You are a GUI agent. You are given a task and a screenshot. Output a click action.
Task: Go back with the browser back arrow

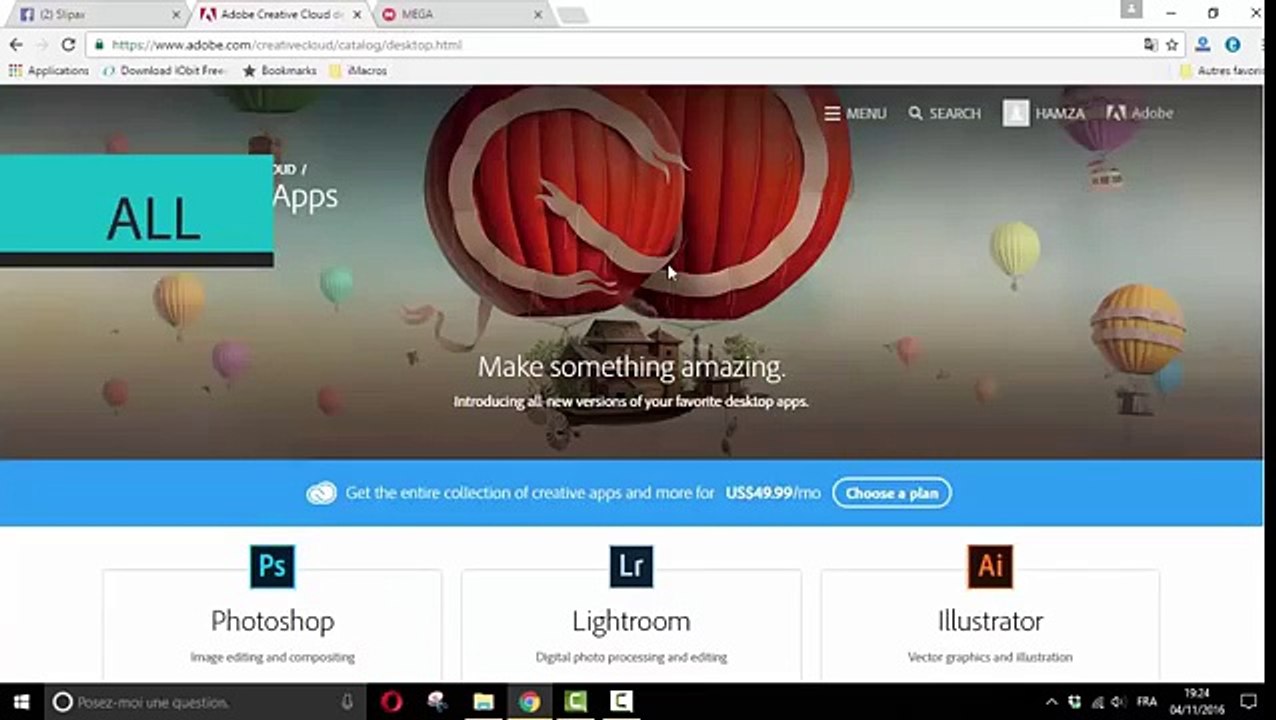click(x=16, y=45)
